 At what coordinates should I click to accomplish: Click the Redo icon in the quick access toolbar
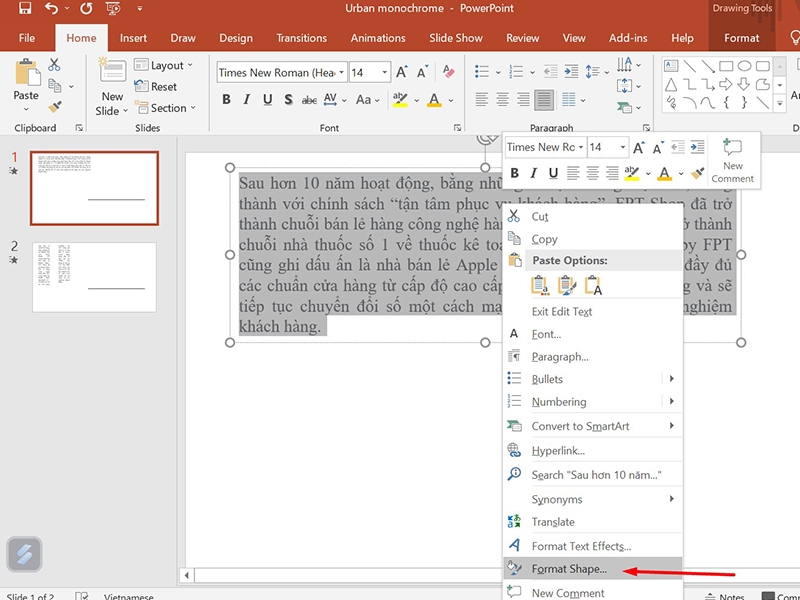click(x=86, y=8)
